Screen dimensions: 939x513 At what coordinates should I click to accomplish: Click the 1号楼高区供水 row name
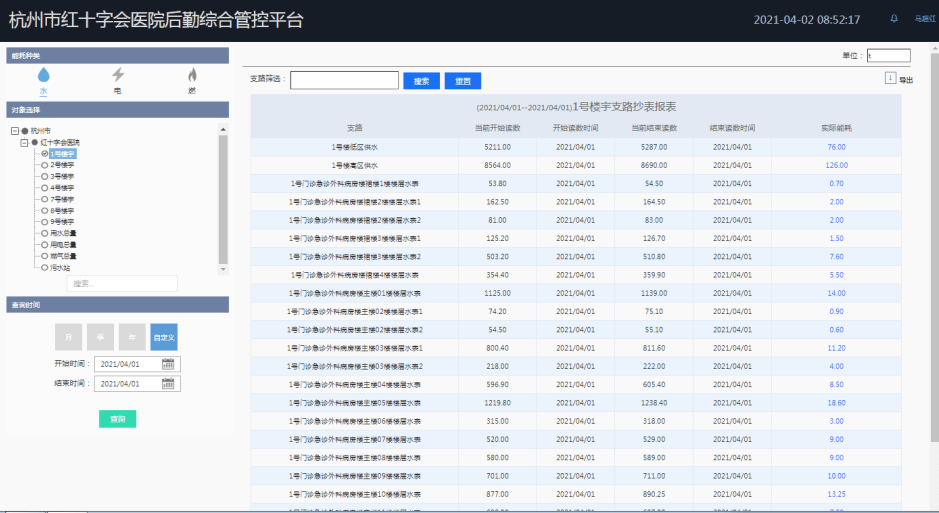point(355,165)
